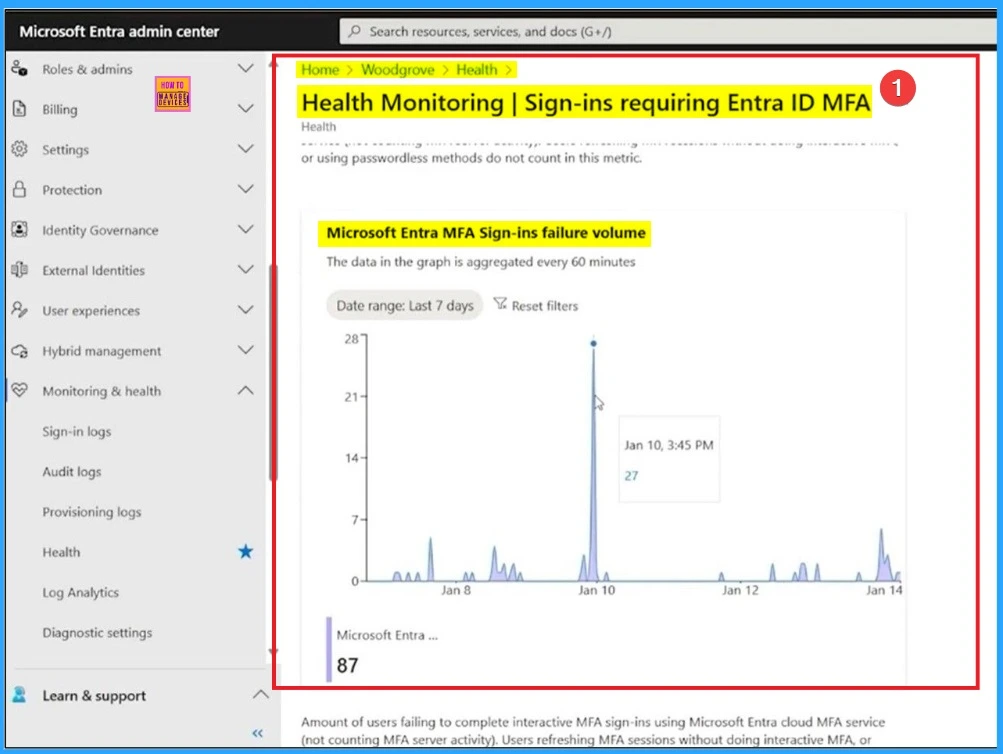Click the search magnifier icon
The height and width of the screenshot is (754, 1003).
[354, 31]
